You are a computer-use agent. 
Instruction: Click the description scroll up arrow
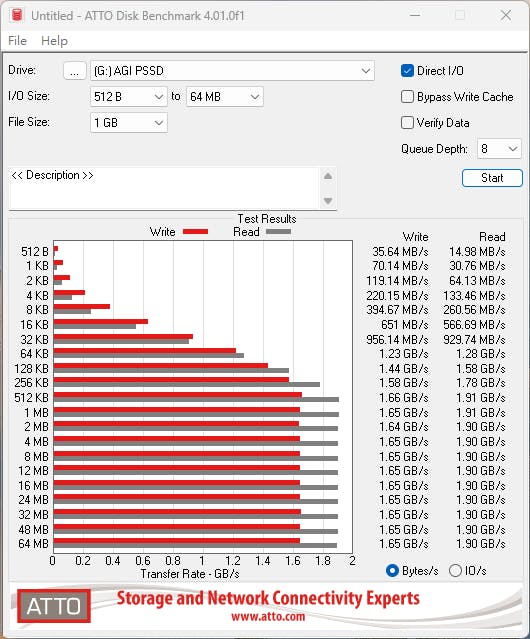pos(328,176)
